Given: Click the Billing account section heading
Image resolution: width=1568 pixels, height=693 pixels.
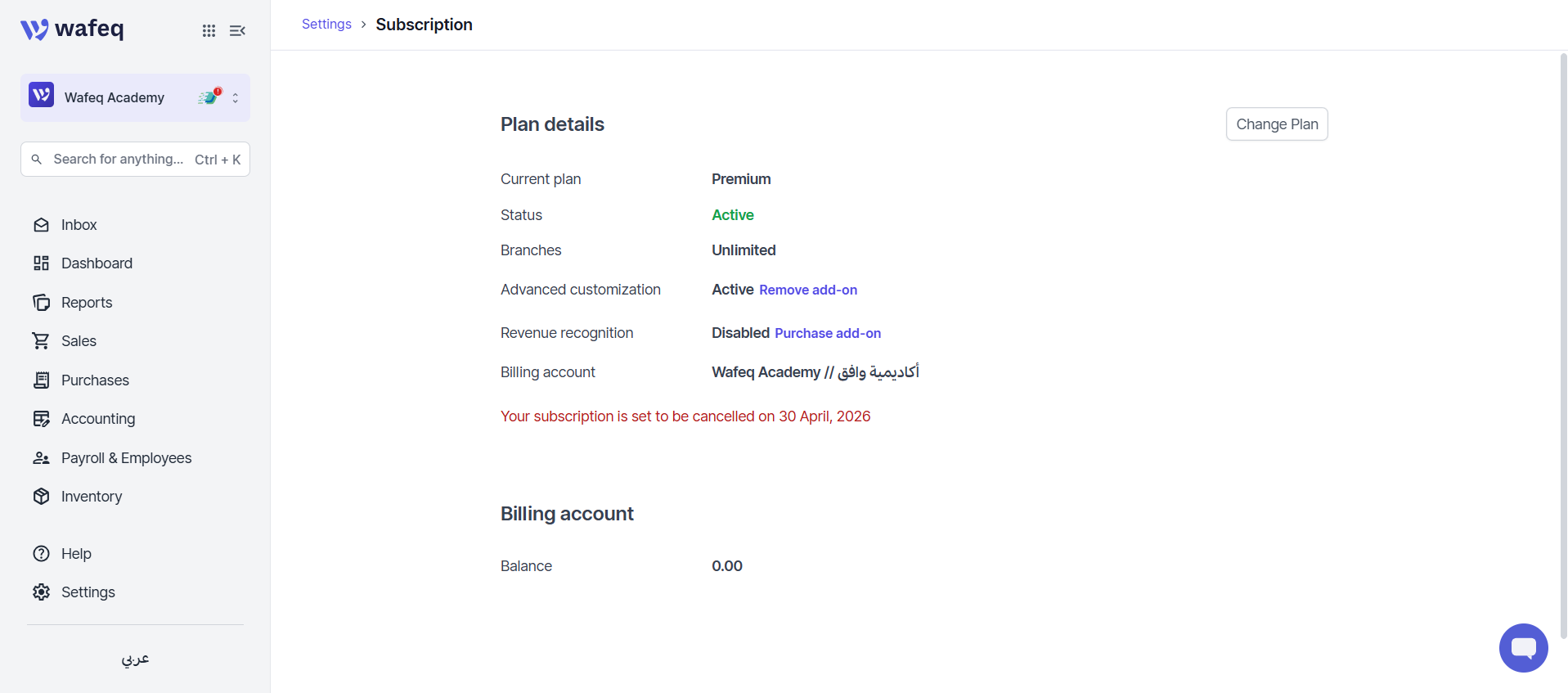Looking at the screenshot, I should pyautogui.click(x=567, y=514).
